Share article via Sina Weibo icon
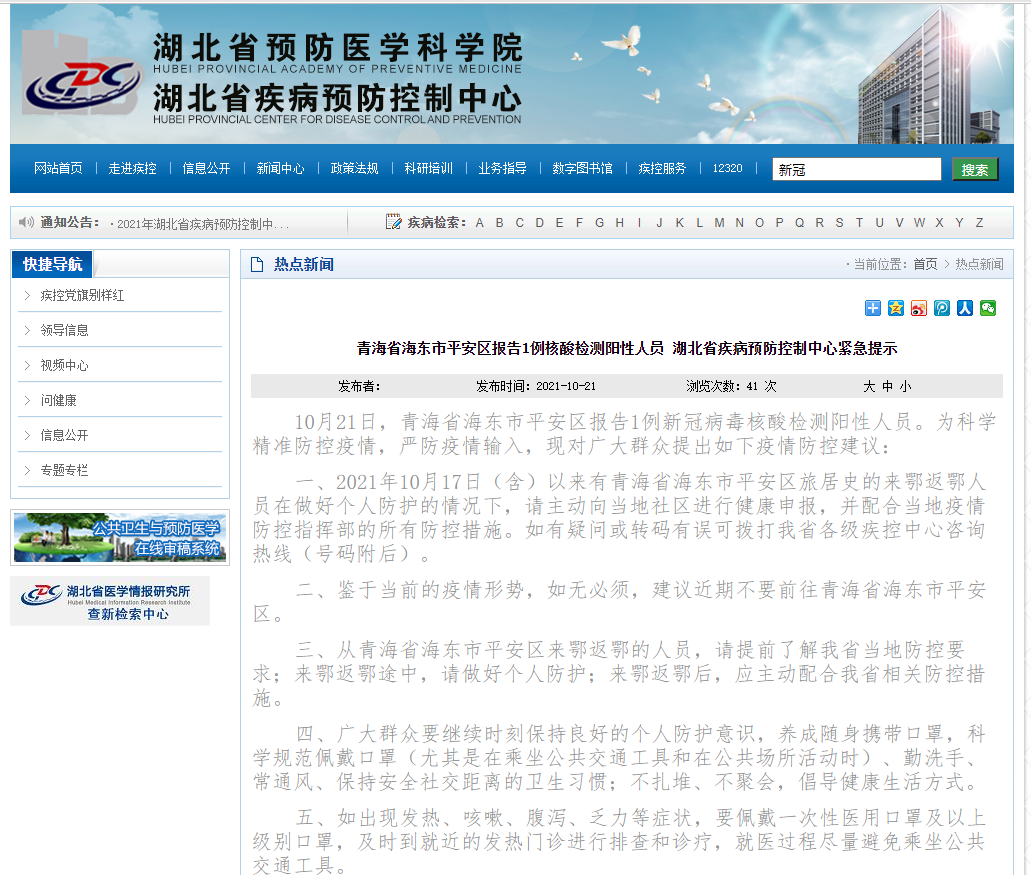The width and height of the screenshot is (1031, 875). (x=919, y=308)
